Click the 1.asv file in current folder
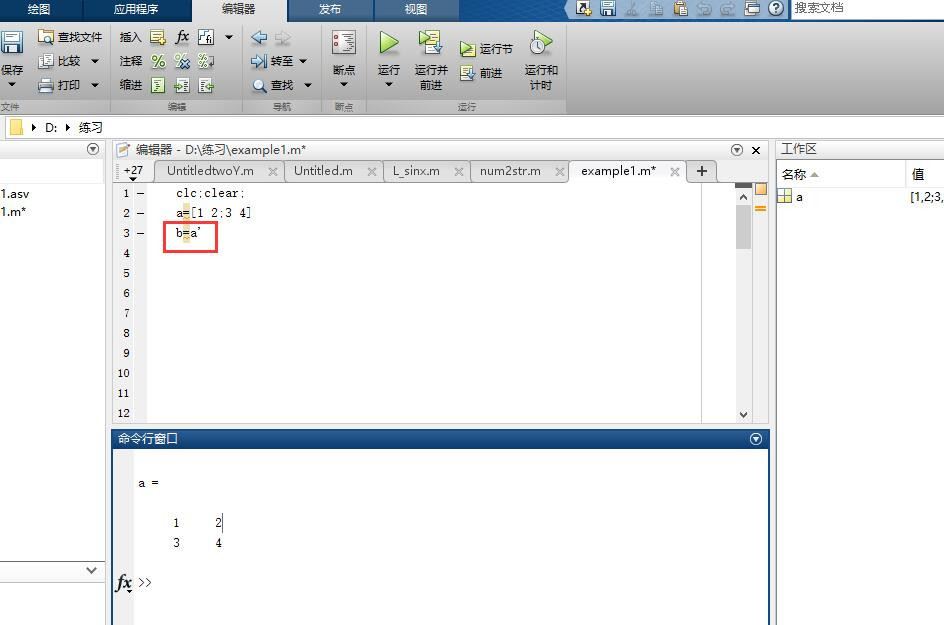Image resolution: width=944 pixels, height=625 pixels. tap(14, 194)
